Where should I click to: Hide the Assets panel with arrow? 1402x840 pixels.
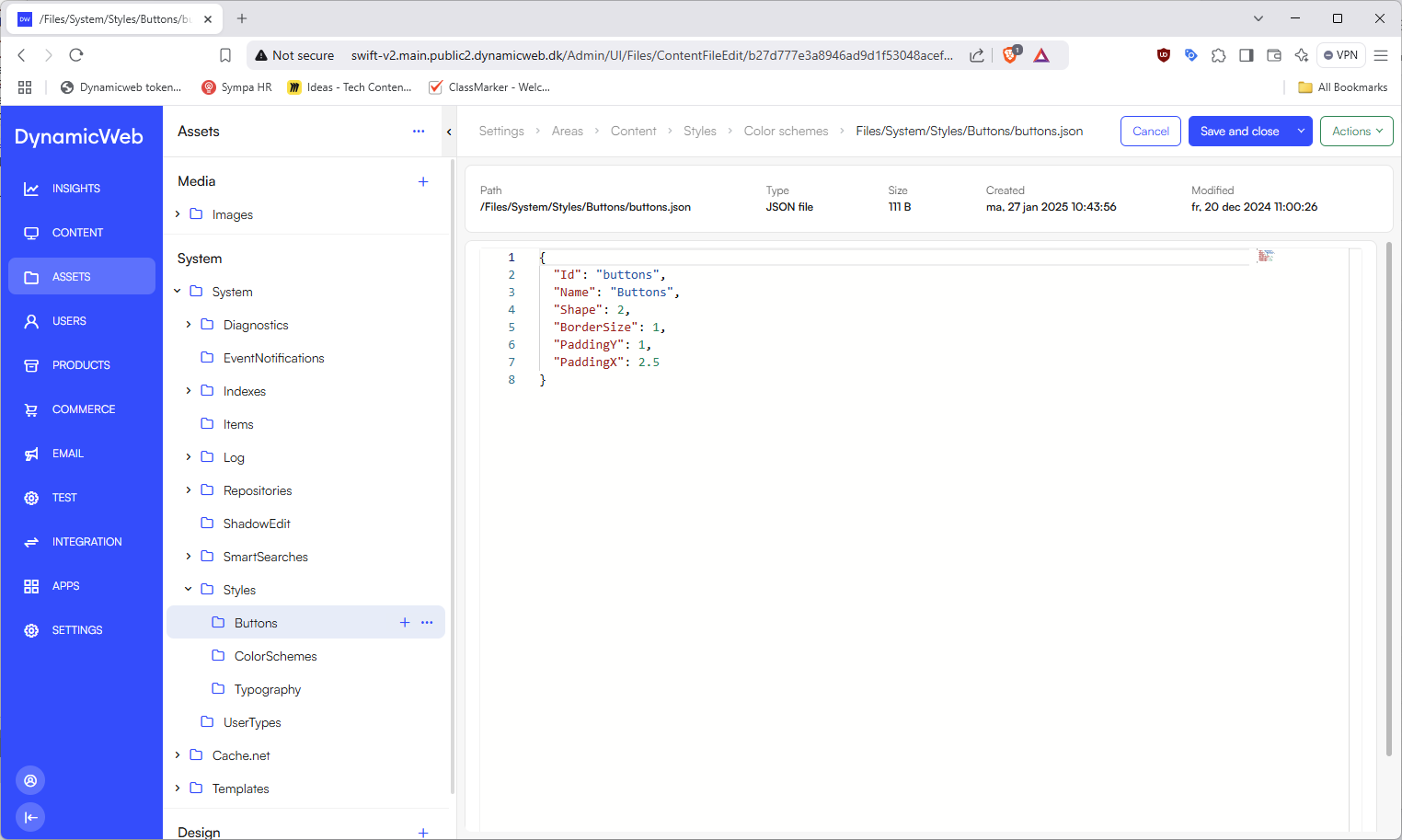click(x=449, y=132)
